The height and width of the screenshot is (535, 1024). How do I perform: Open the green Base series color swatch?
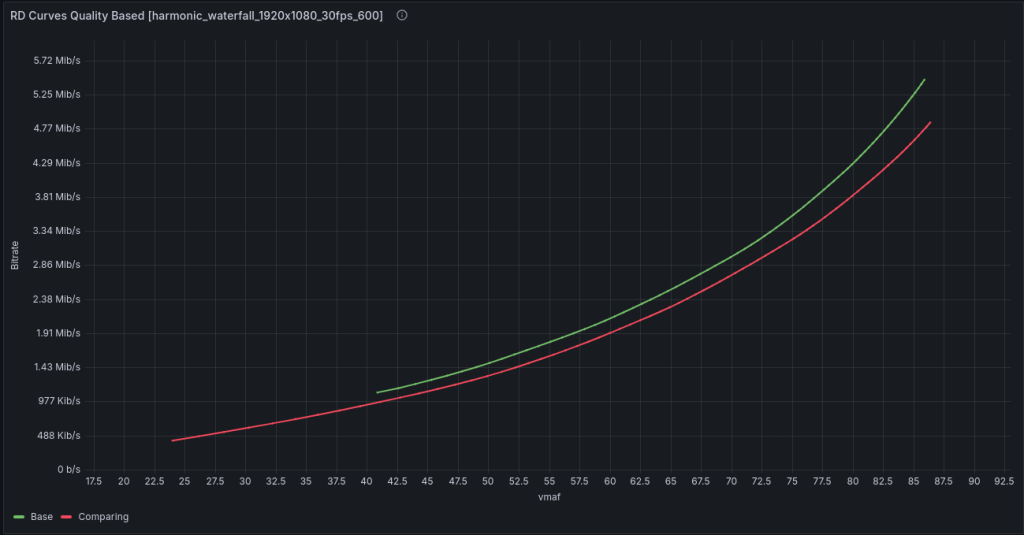click(x=20, y=517)
